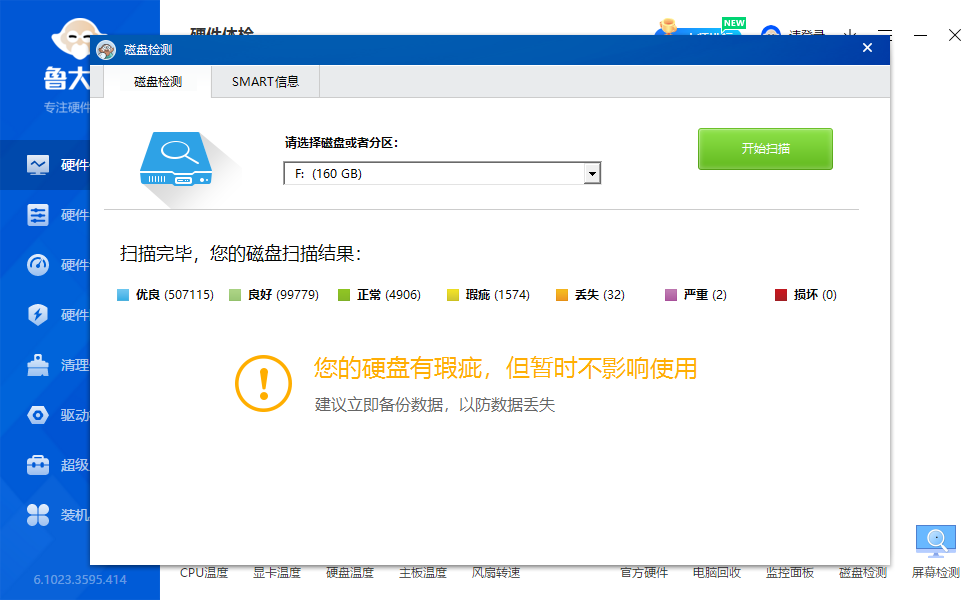Switch to the 磁盘检测 tab
Screen dimensions: 980x600
click(158, 82)
